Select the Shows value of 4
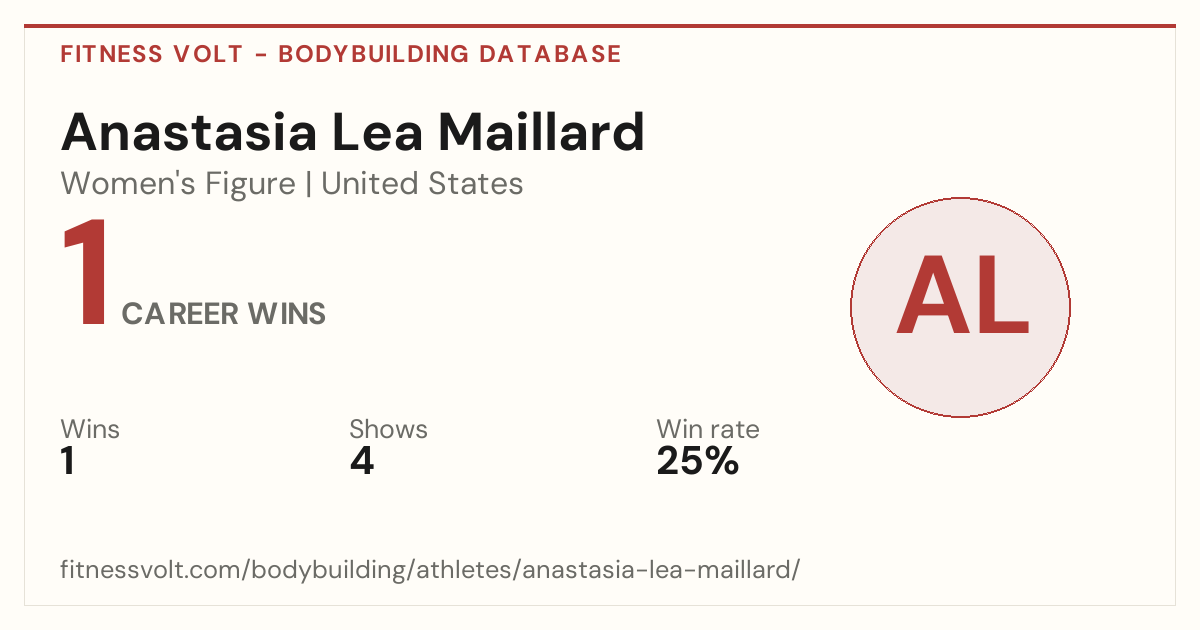Image resolution: width=1200 pixels, height=630 pixels. 362,462
